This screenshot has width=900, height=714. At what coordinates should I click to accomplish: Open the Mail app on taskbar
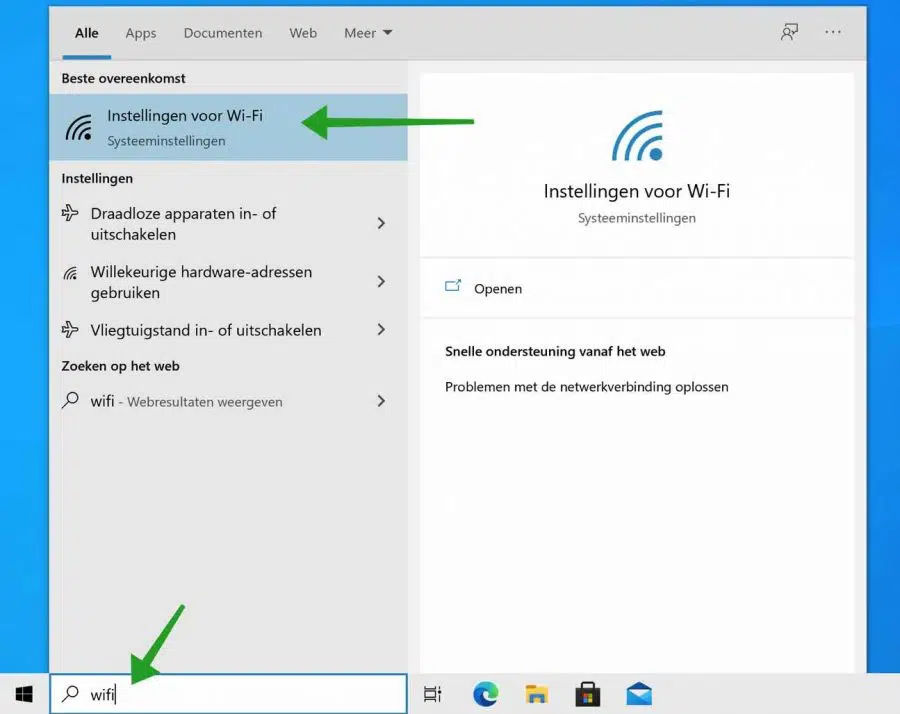click(x=639, y=694)
